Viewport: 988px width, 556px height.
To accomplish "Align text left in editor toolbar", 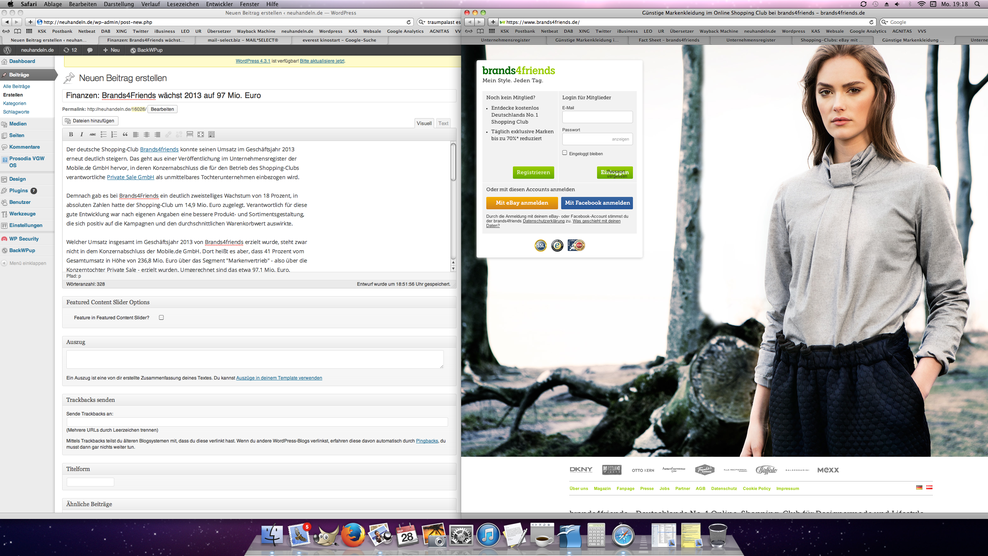I will pos(135,134).
